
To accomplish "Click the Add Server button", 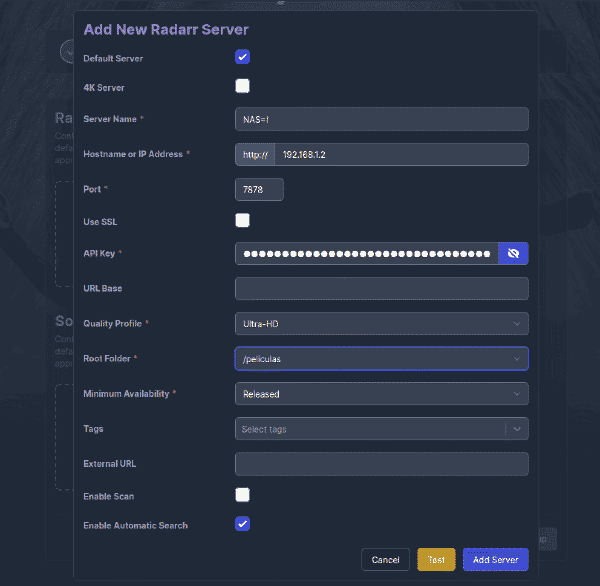I will 496,560.
